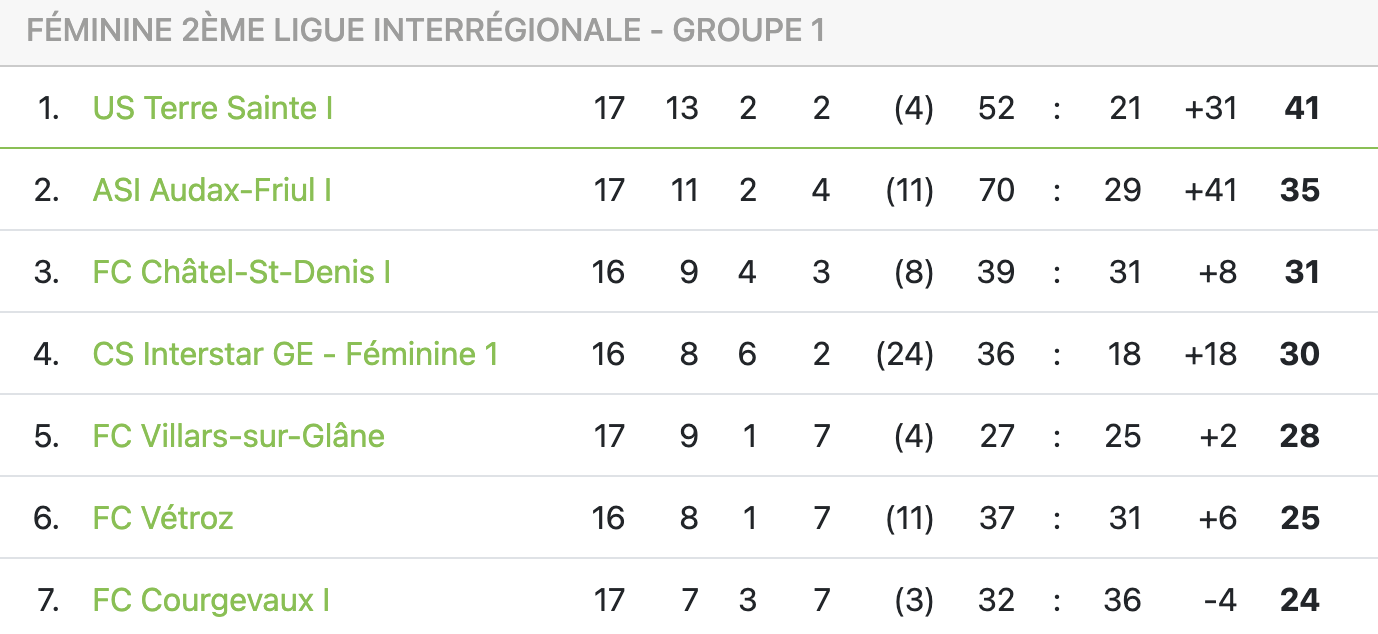Viewport: 1378px width, 634px height.
Task: Click rank number 4. in standings
Action: tap(47, 354)
